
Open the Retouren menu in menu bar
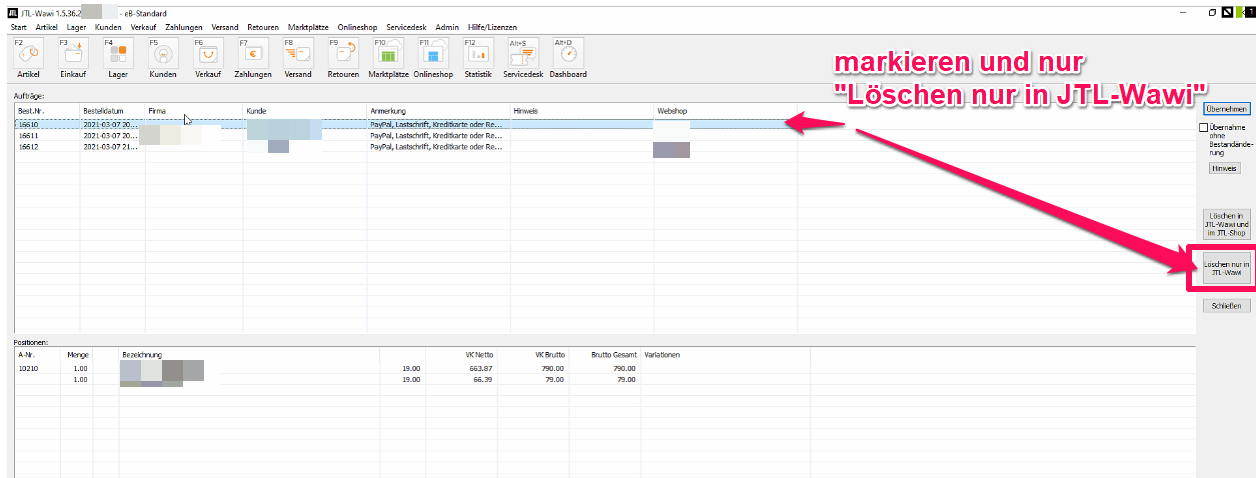pyautogui.click(x=263, y=27)
